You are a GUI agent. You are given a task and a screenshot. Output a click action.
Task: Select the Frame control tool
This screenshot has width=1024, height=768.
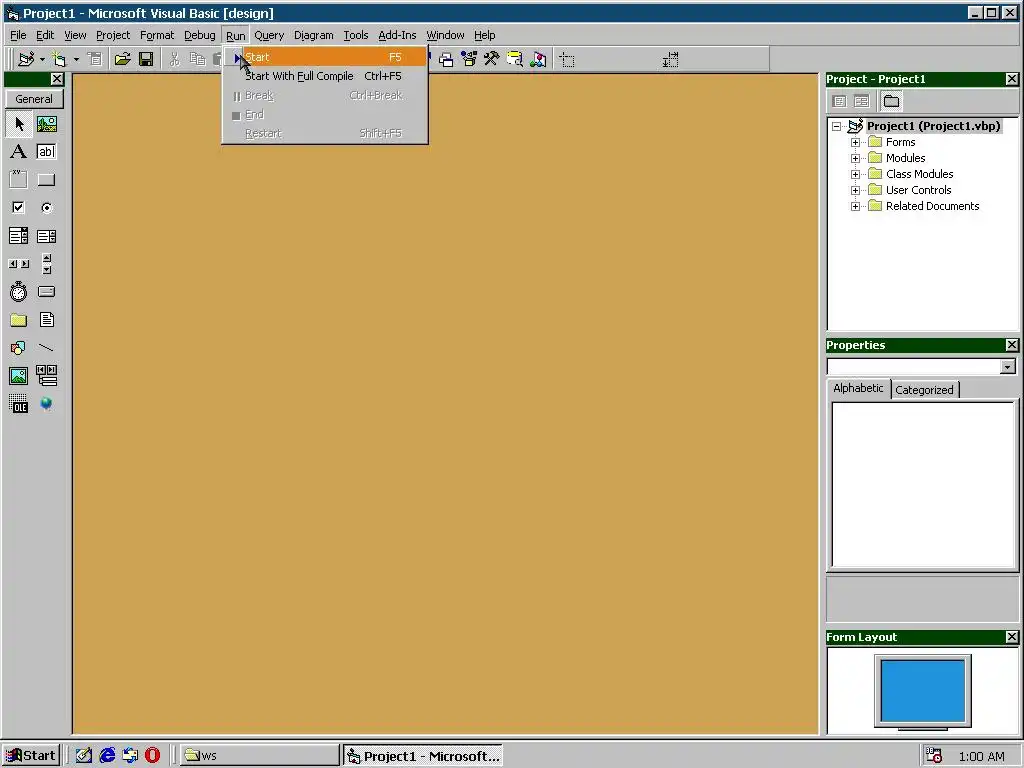[18, 180]
